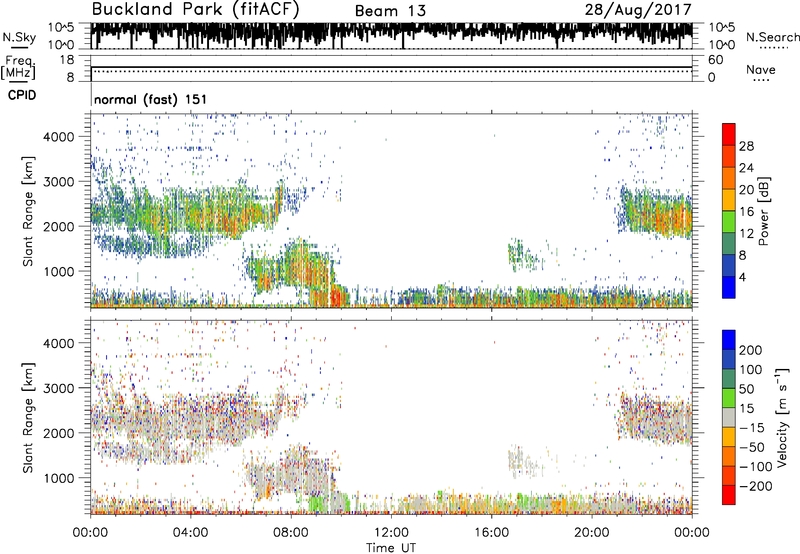Click the '-15' velocity colorbar tick label
Viewport: 800px width, 554px height.
[751, 427]
